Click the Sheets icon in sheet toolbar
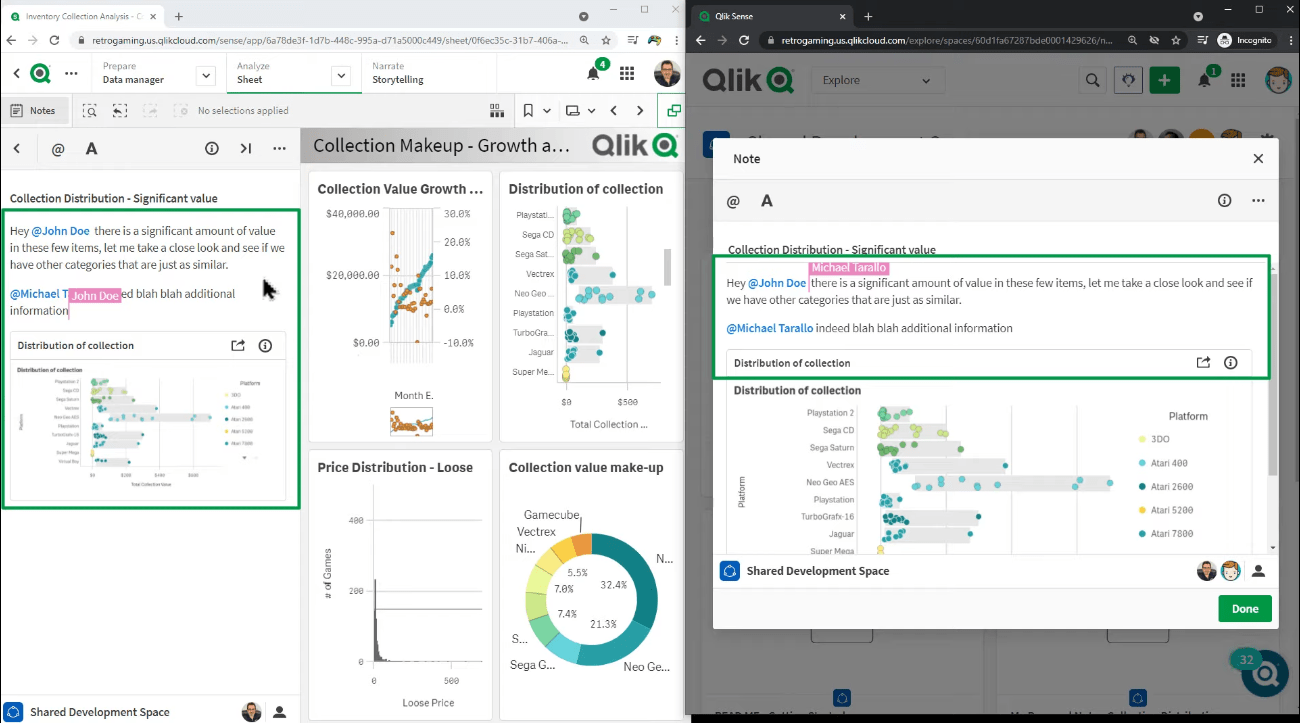The width and height of the screenshot is (1300, 723). click(572, 111)
